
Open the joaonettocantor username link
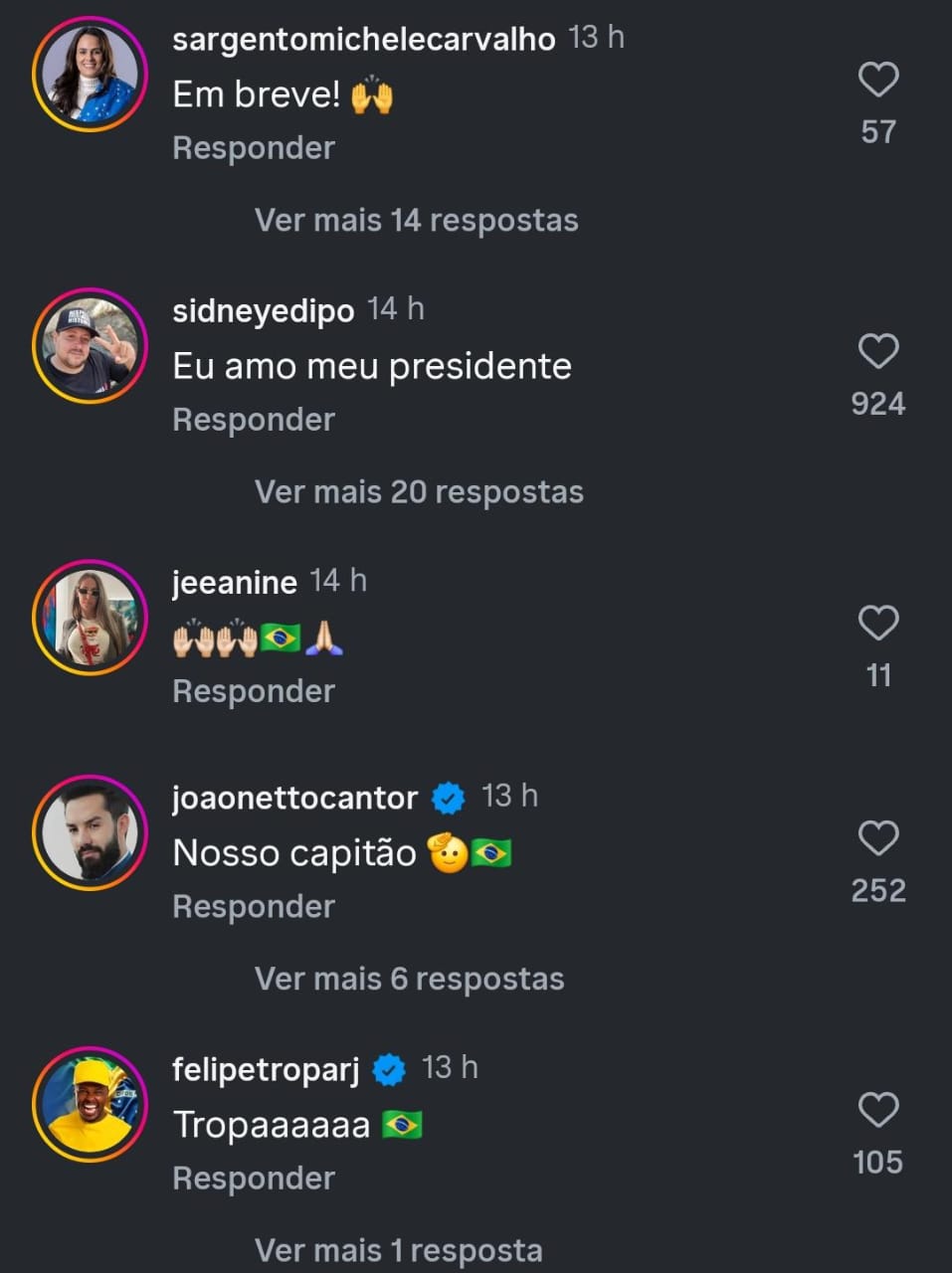(294, 798)
